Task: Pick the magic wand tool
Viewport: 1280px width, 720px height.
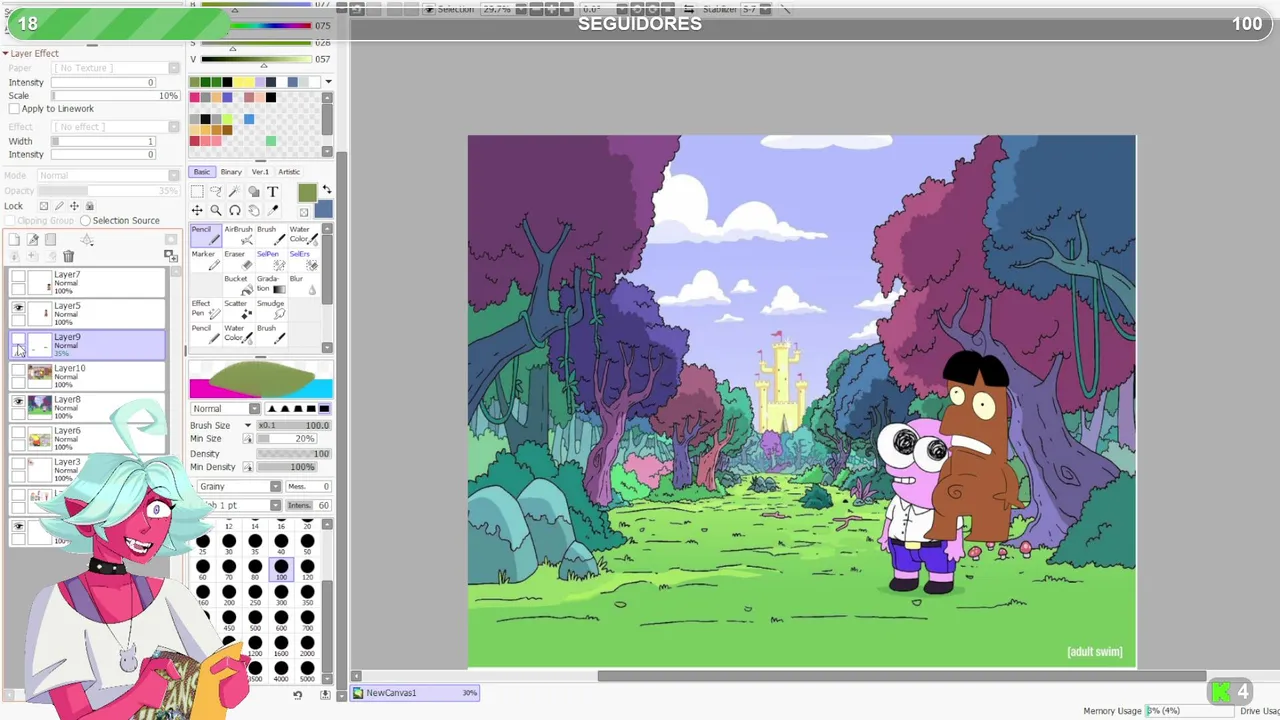Action: [x=235, y=192]
